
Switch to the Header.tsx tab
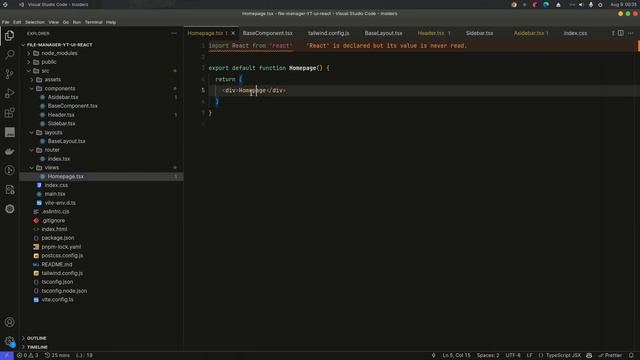(x=434, y=33)
